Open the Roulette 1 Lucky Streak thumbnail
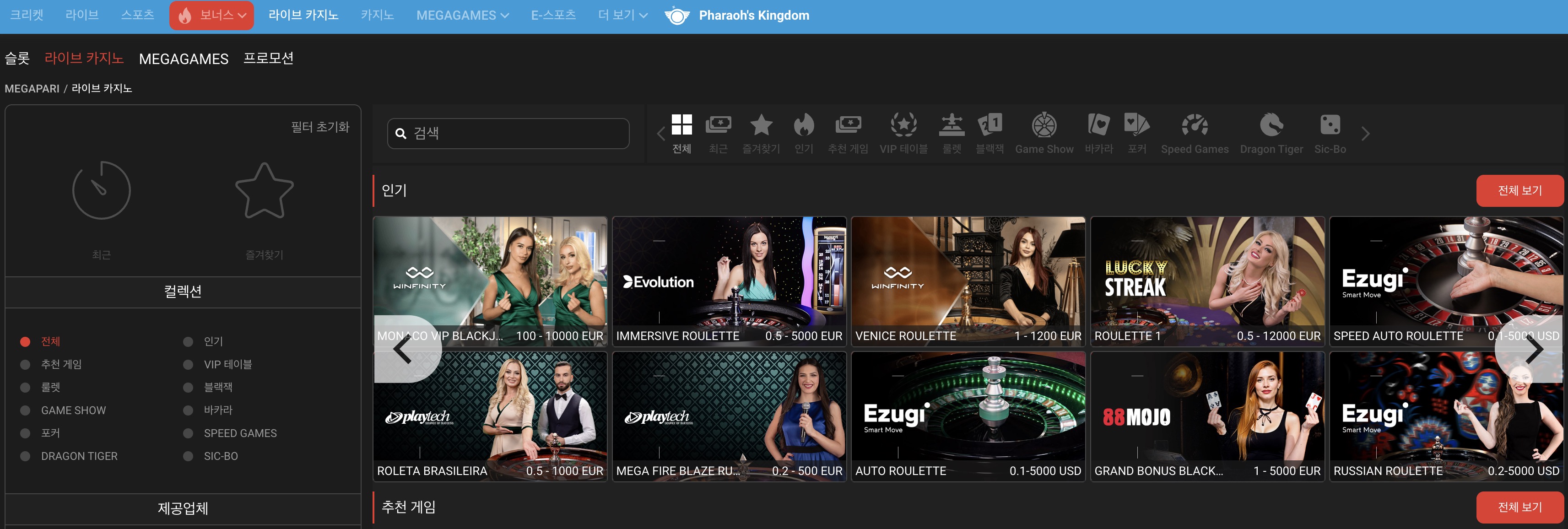This screenshot has height=529, width=1568. [x=1208, y=281]
